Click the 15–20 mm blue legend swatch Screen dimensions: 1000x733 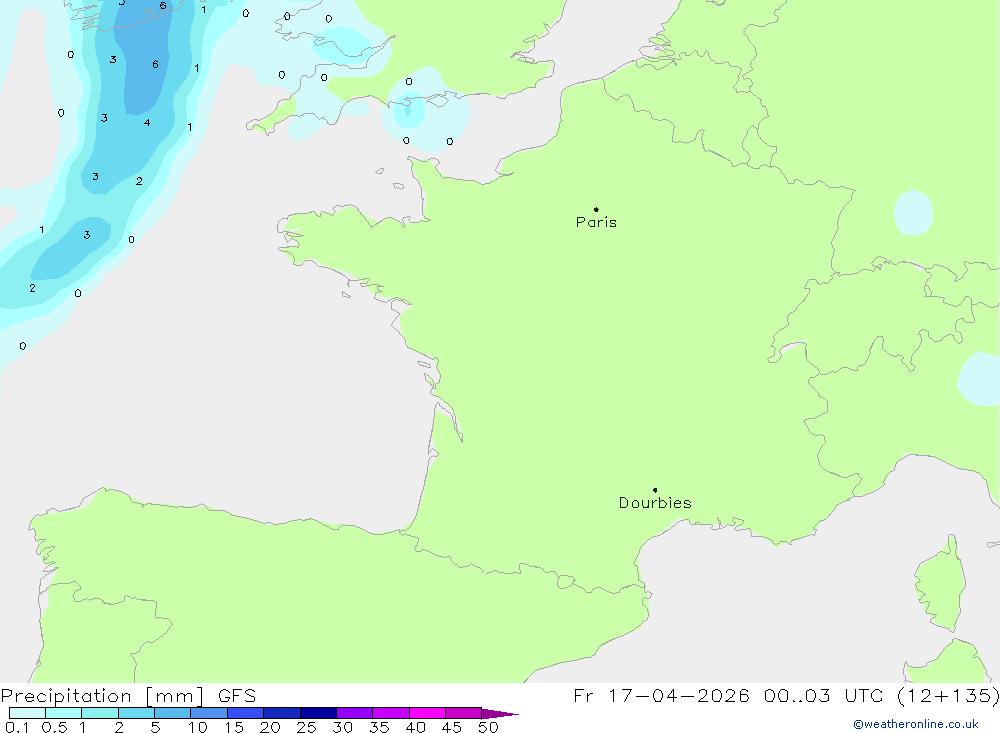[246, 713]
